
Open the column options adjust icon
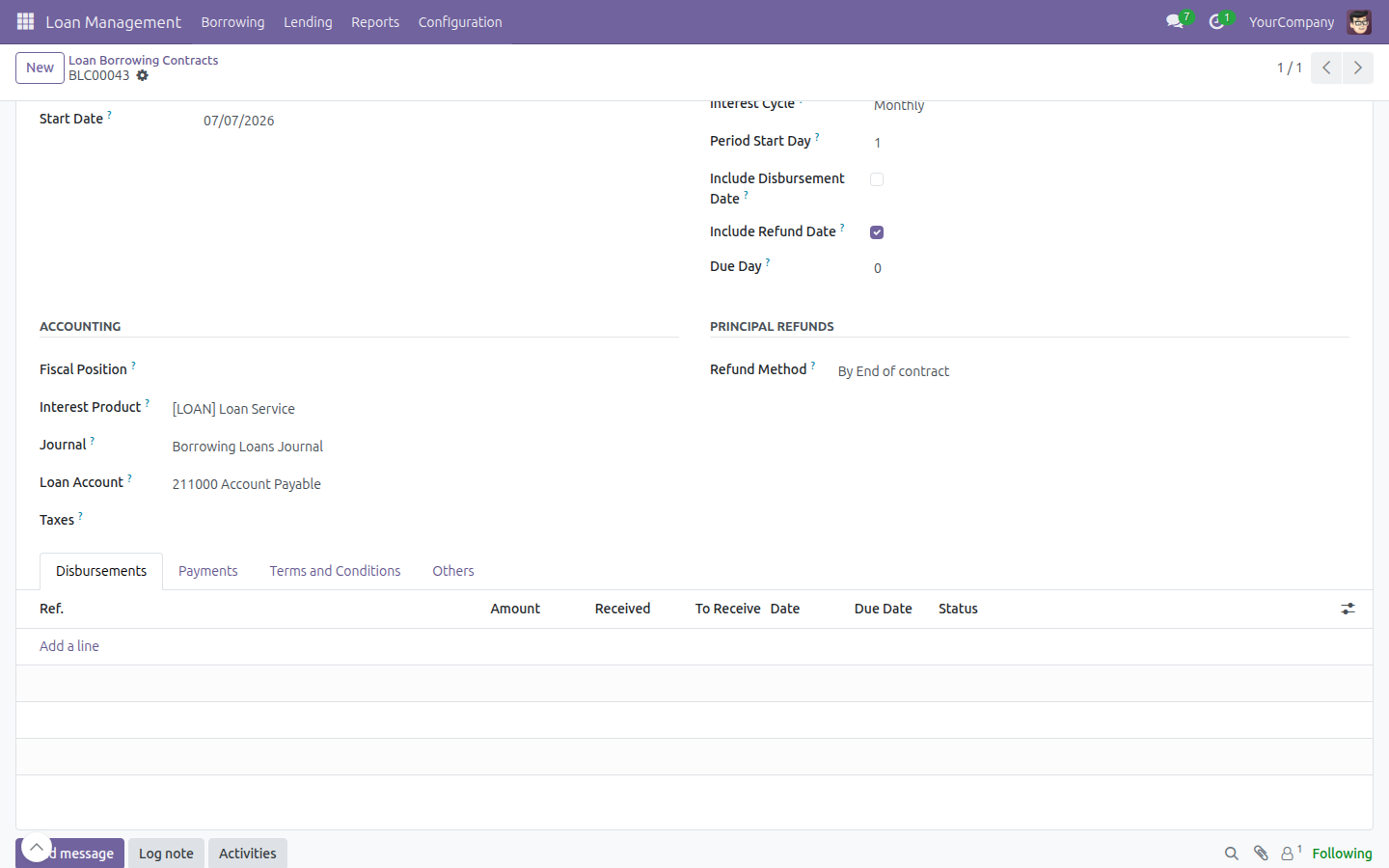(1348, 609)
